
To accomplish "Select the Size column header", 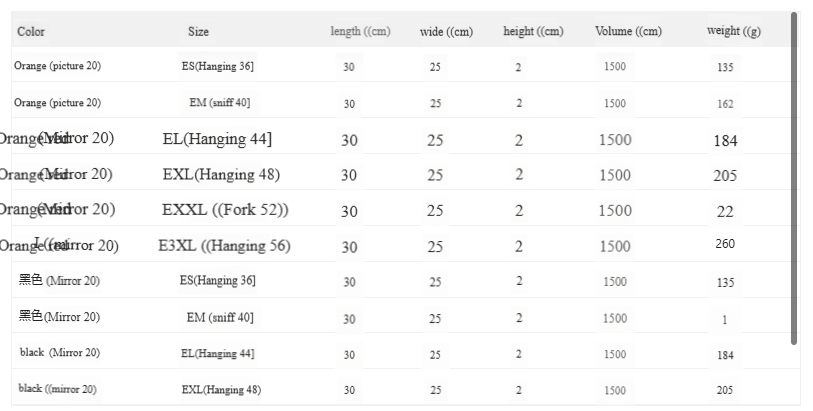I will click(198, 32).
